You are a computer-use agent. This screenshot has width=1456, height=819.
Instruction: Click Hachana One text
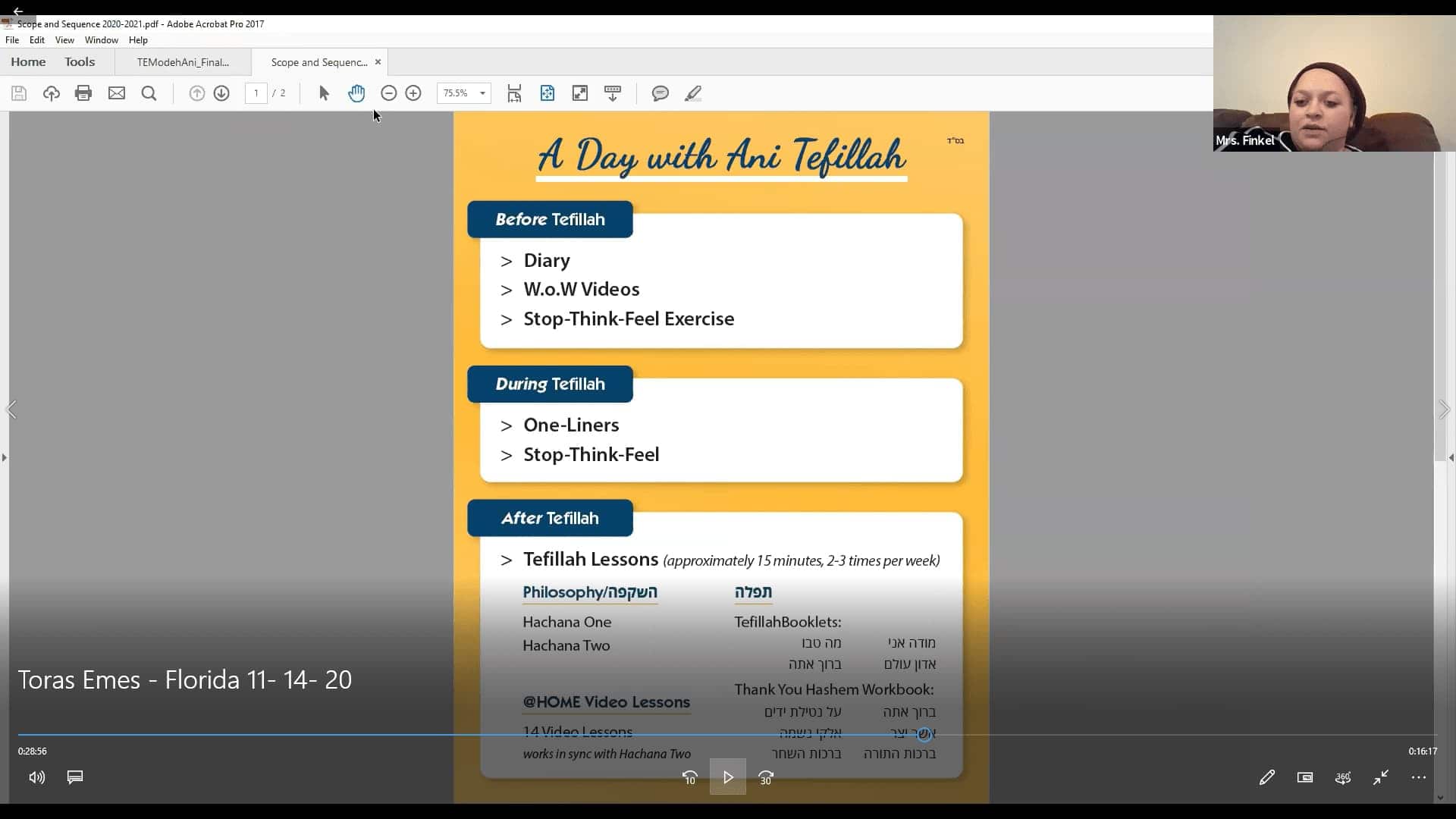pos(566,622)
